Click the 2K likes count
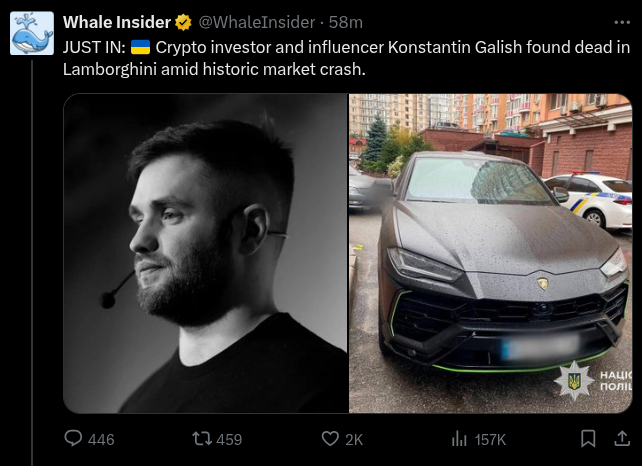642x466 pixels. point(354,439)
